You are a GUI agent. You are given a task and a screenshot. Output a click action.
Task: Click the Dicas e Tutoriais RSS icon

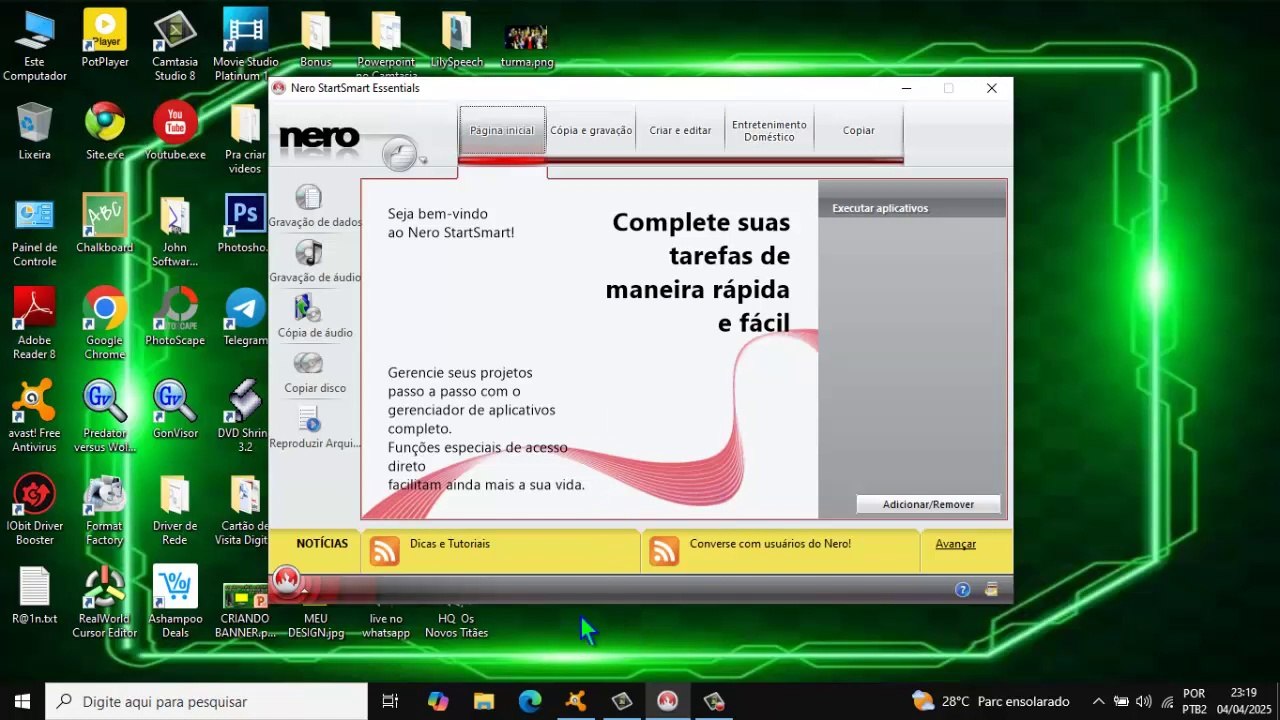384,551
